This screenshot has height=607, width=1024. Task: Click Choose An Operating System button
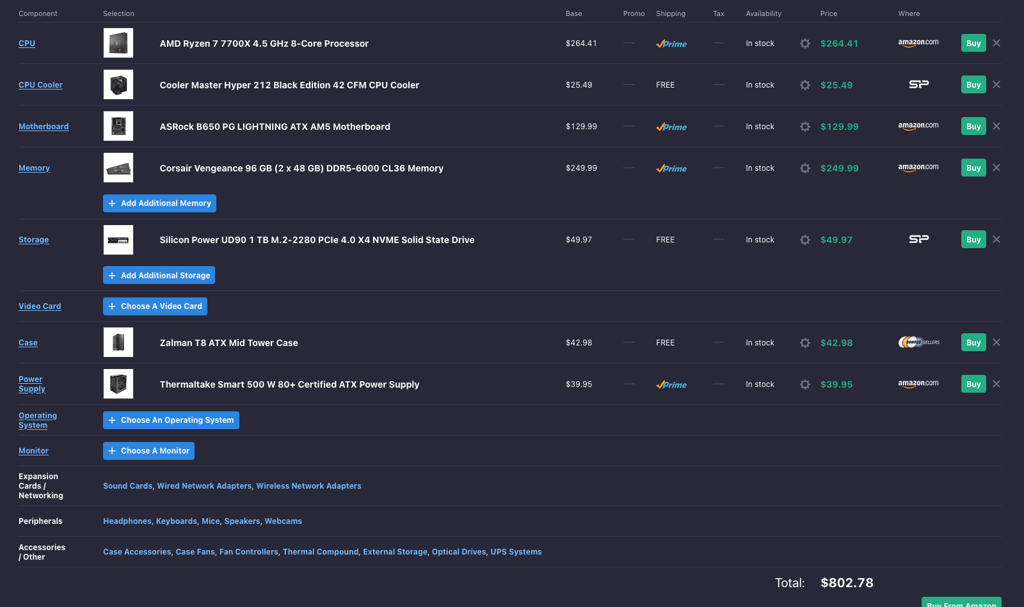pos(171,420)
